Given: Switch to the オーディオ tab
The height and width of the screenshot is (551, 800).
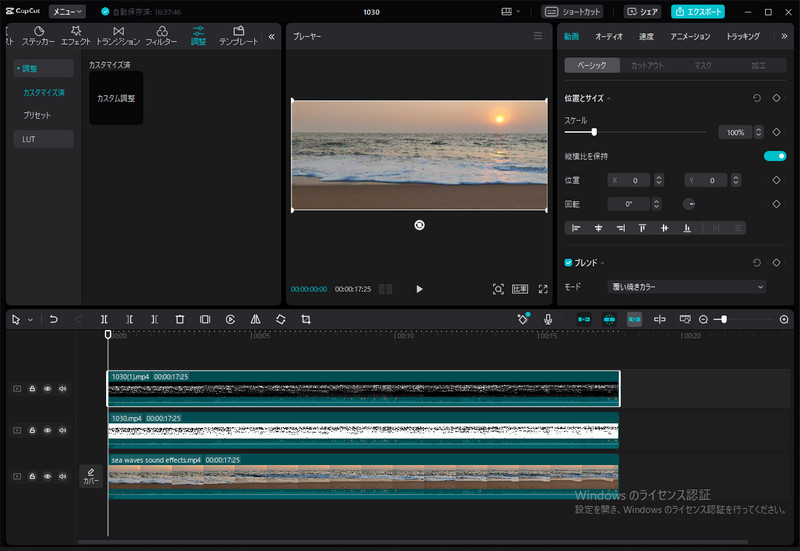Looking at the screenshot, I should pyautogui.click(x=609, y=36).
